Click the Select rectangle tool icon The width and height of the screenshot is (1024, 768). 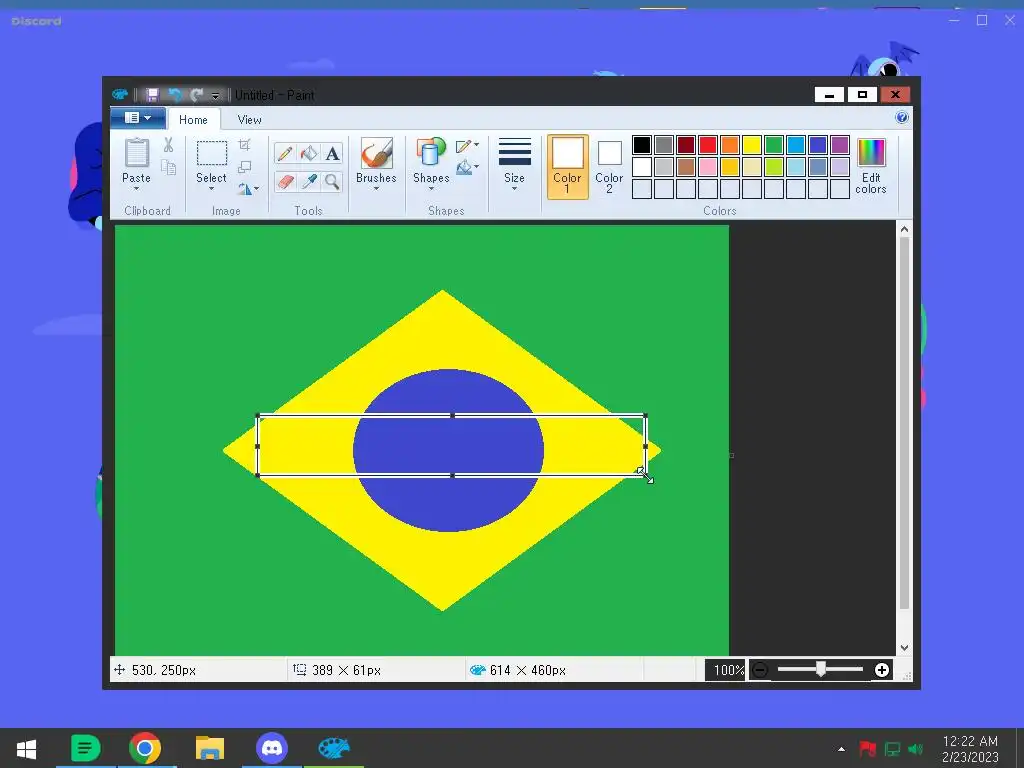tap(212, 153)
